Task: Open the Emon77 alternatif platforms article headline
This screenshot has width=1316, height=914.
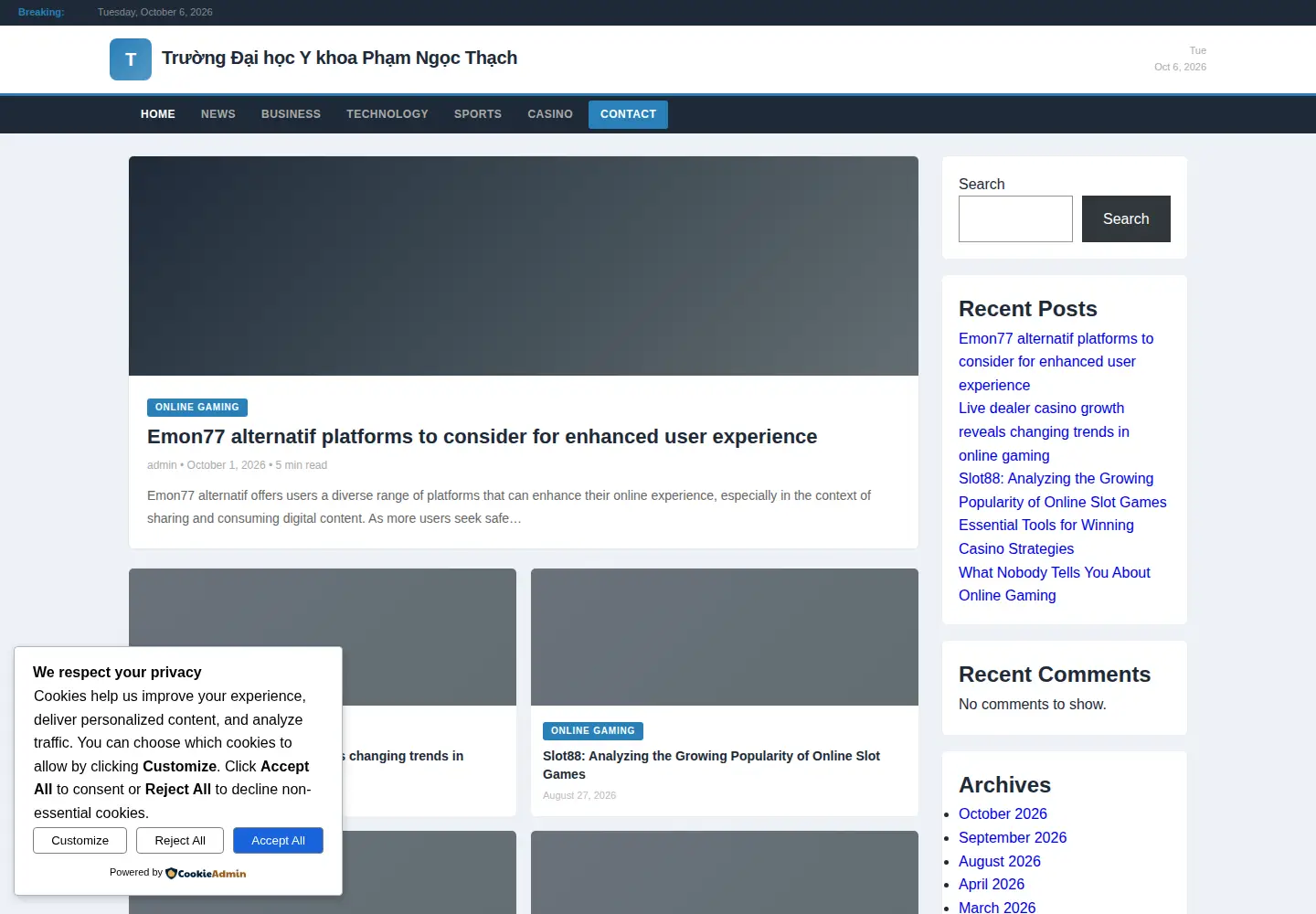Action: 482,437
